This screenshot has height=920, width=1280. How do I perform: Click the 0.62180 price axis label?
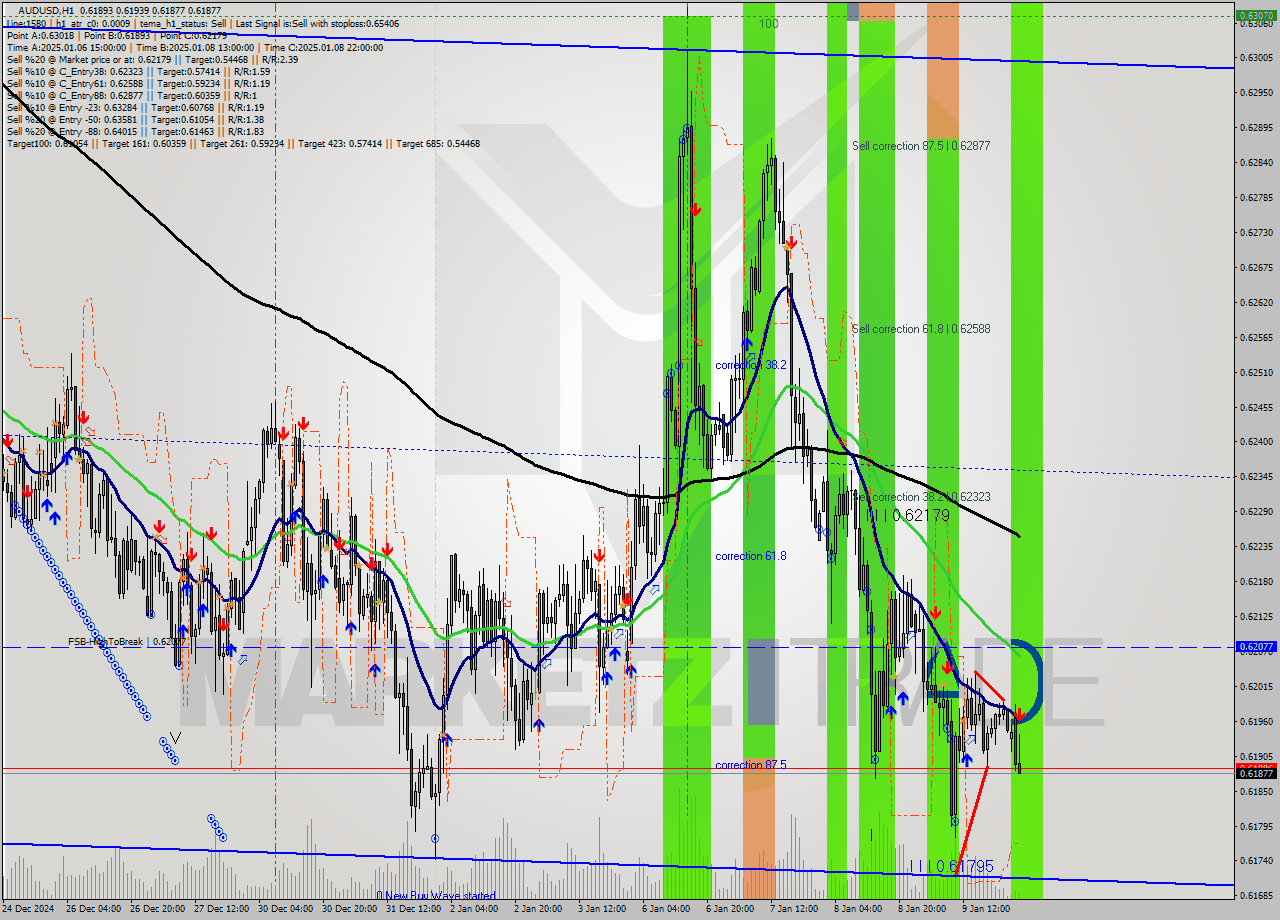[x=1256, y=581]
